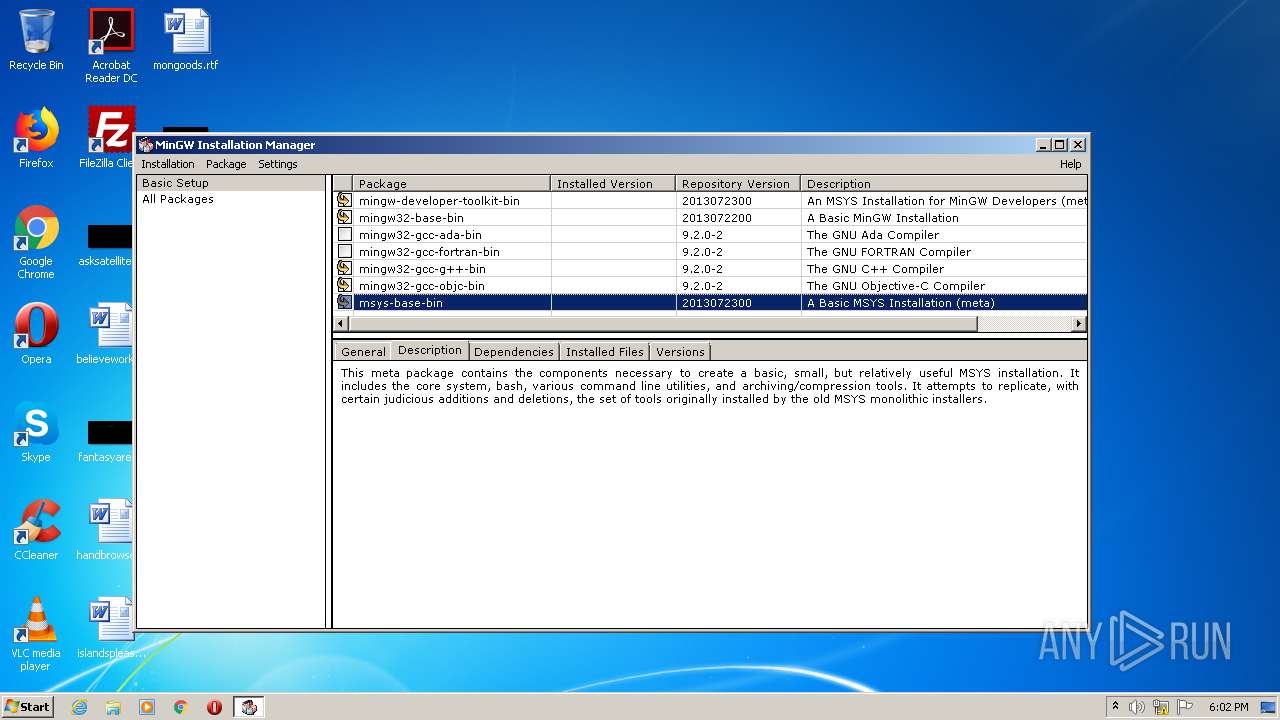Toggle mark for msys-base-bin package

click(x=344, y=302)
